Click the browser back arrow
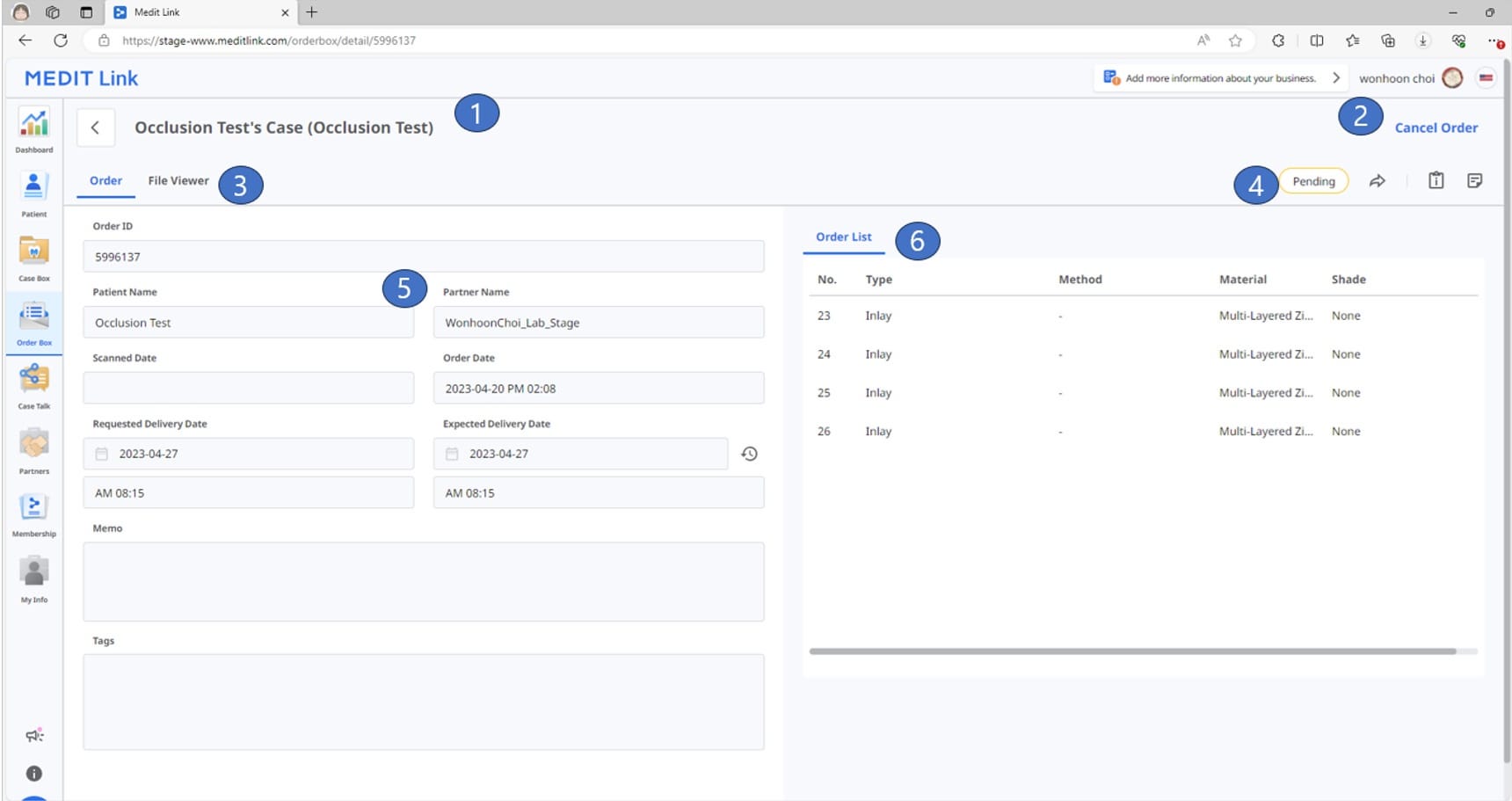Screen dimensions: 1512x801 click(x=25, y=40)
